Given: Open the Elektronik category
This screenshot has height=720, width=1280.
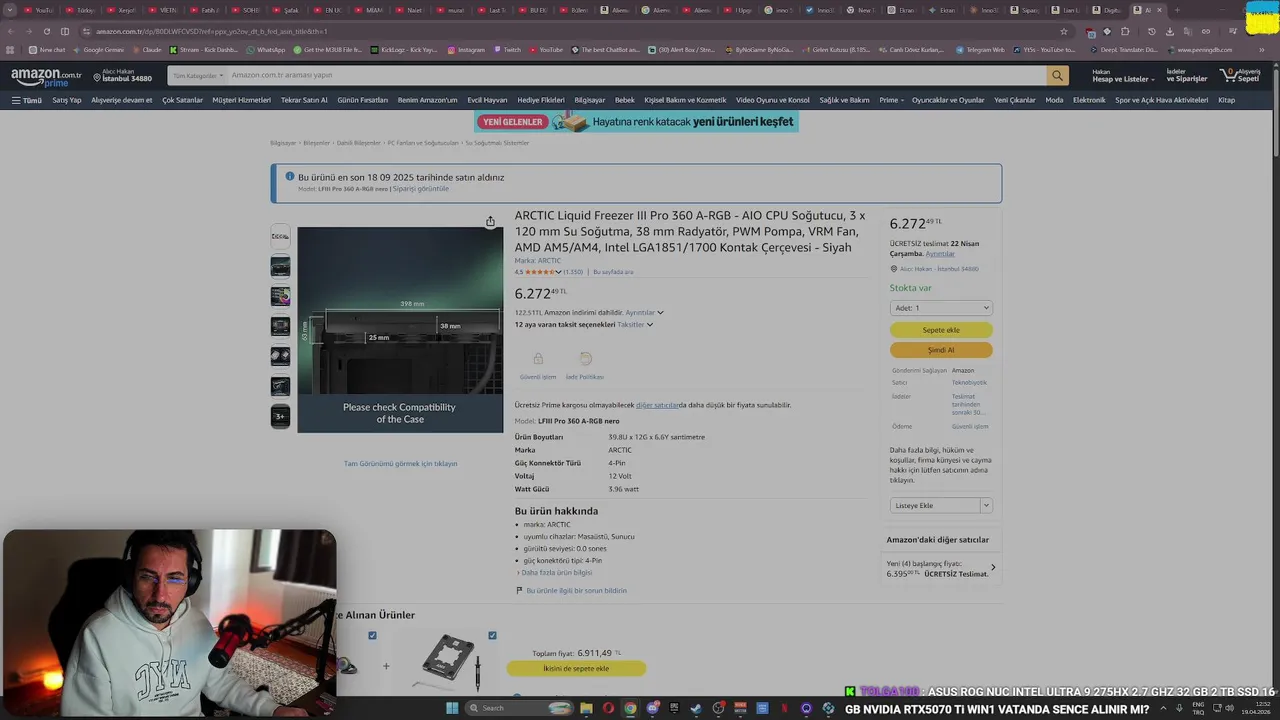Looking at the screenshot, I should tap(1089, 100).
